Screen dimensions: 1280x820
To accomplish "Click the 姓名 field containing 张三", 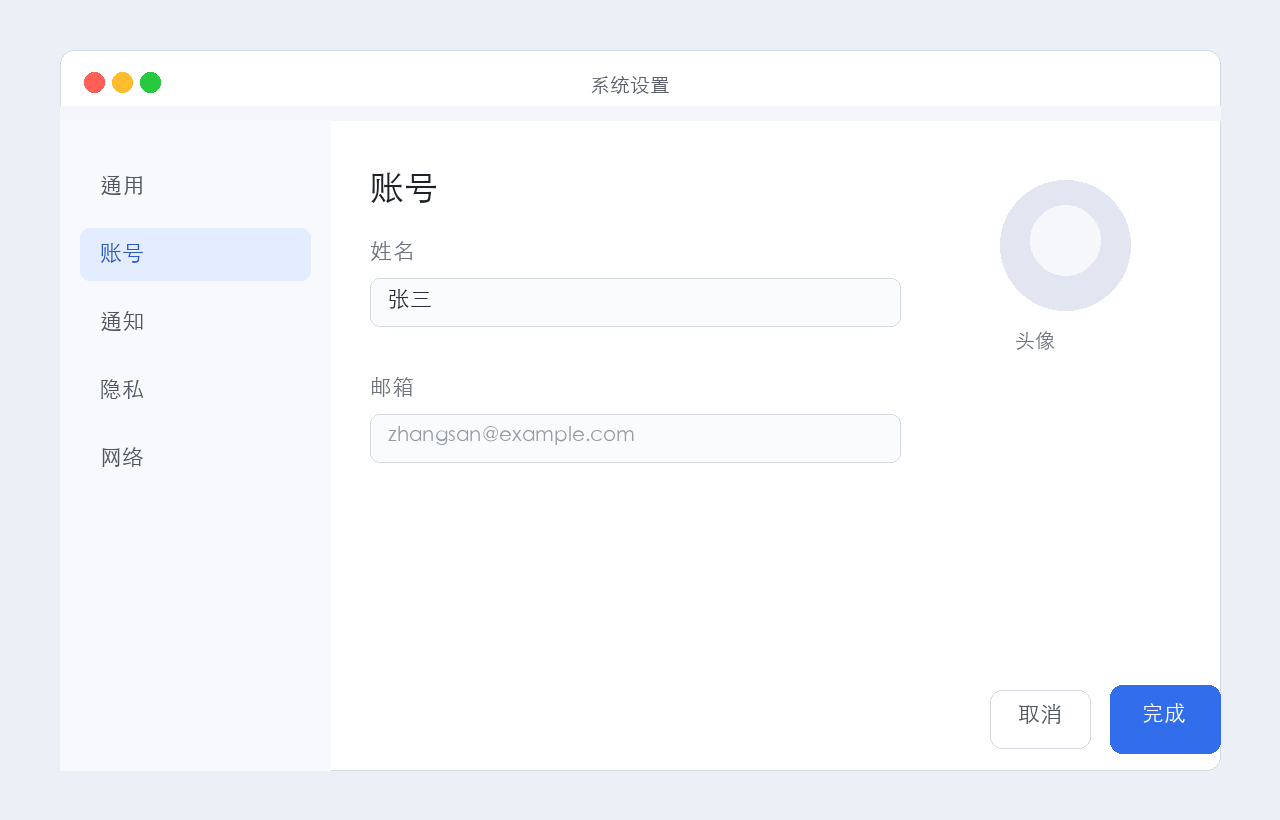I will coord(635,302).
